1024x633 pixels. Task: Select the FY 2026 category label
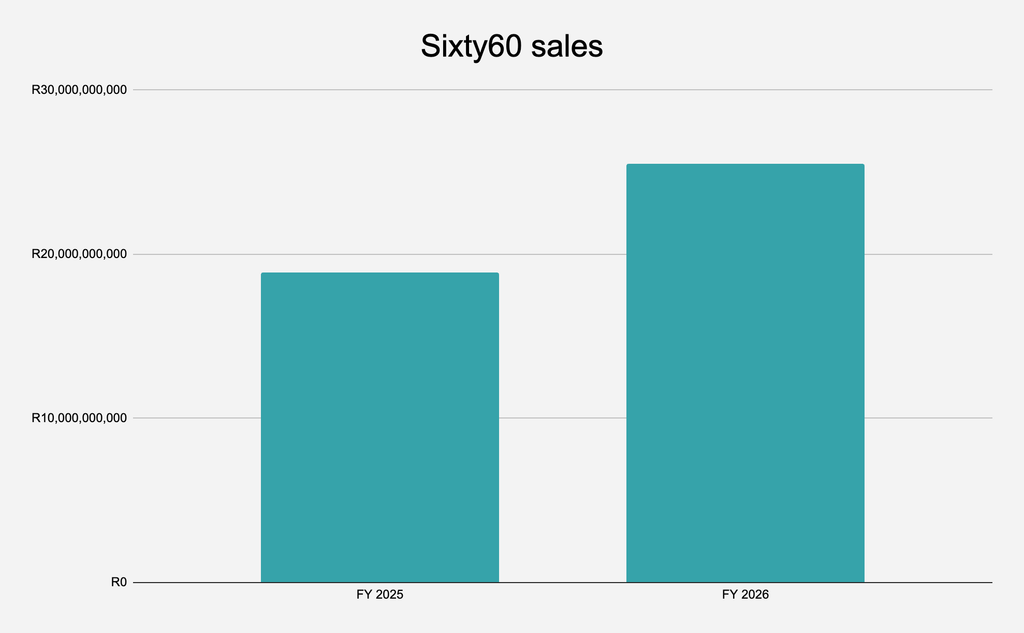(x=745, y=594)
